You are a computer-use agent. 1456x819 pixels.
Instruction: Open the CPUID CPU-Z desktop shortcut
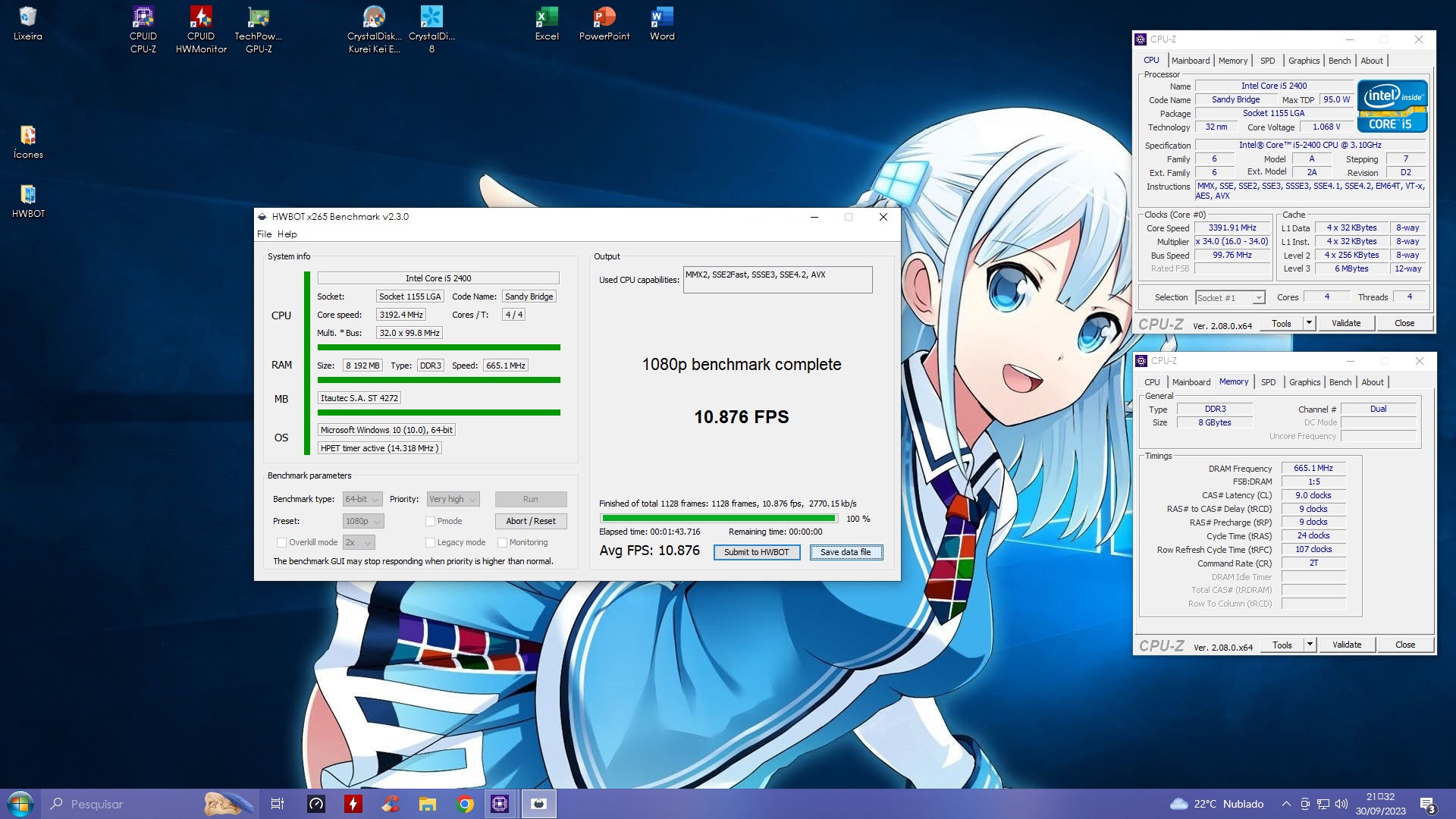click(x=143, y=29)
